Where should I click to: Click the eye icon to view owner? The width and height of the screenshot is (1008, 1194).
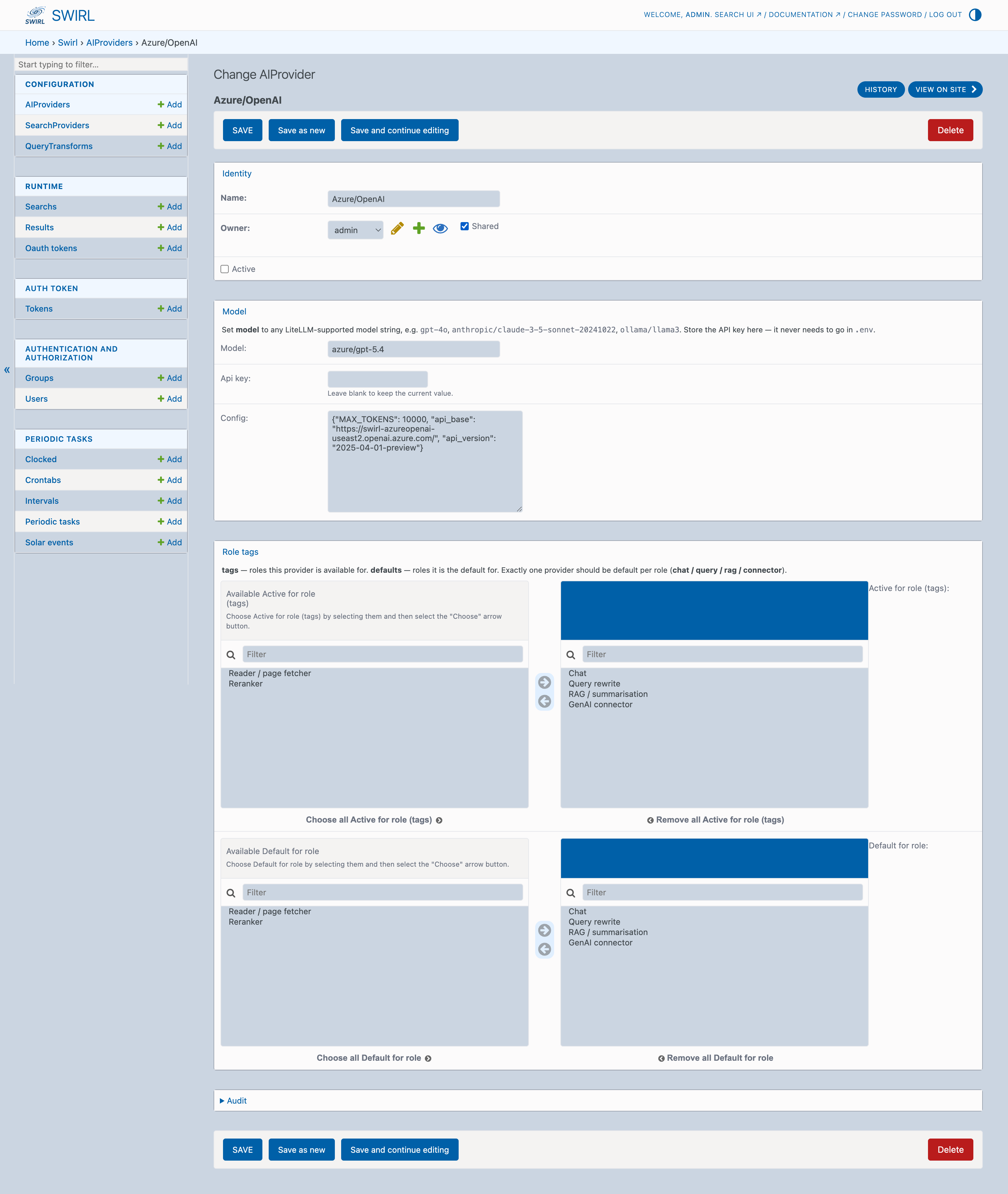(440, 229)
